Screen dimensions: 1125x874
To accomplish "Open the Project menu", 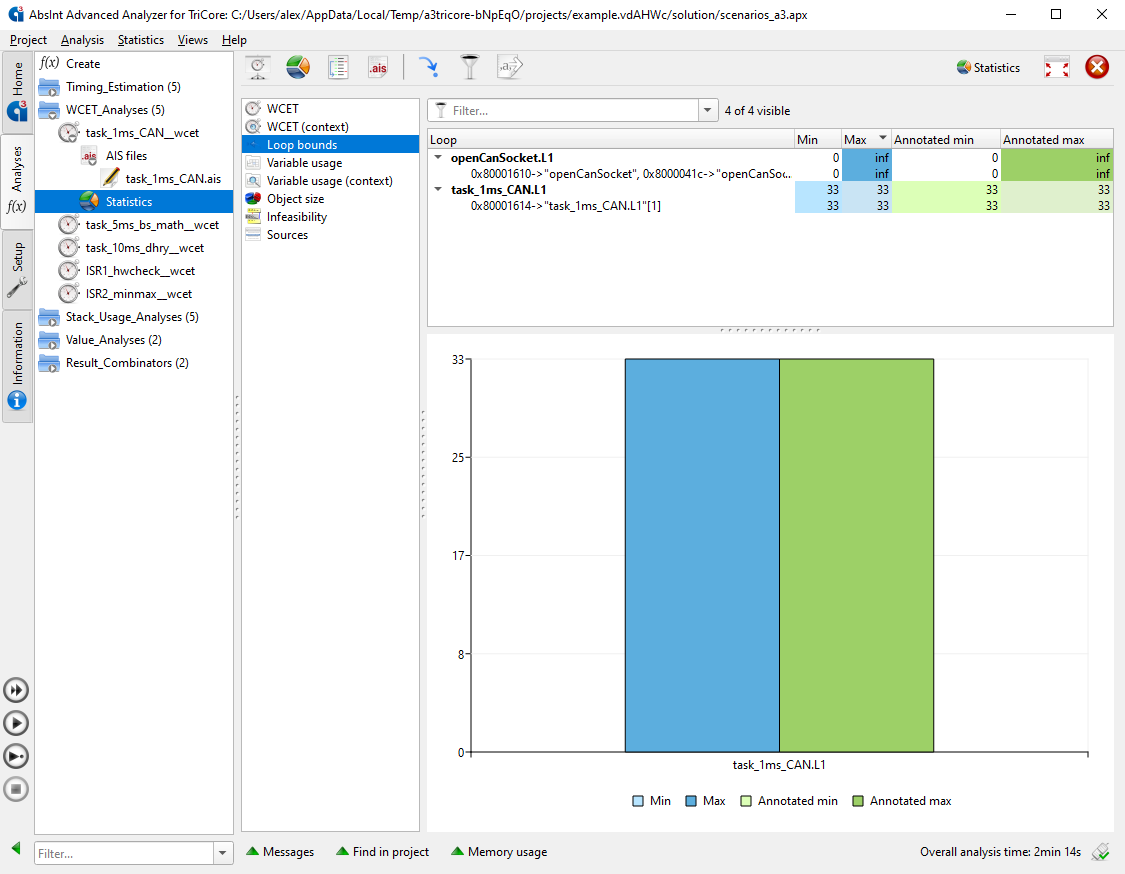I will point(28,40).
